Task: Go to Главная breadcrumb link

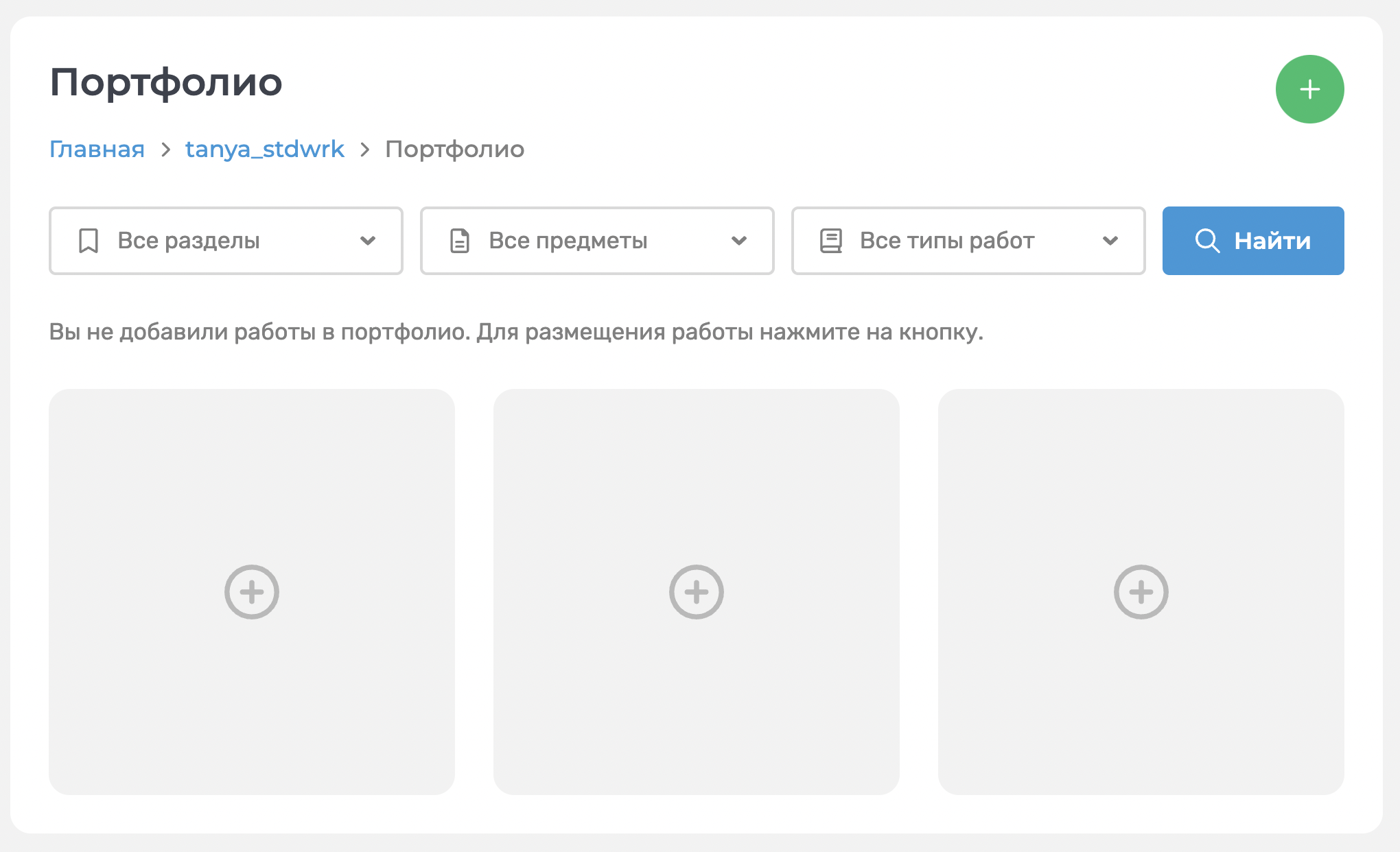Action: pyautogui.click(x=97, y=149)
